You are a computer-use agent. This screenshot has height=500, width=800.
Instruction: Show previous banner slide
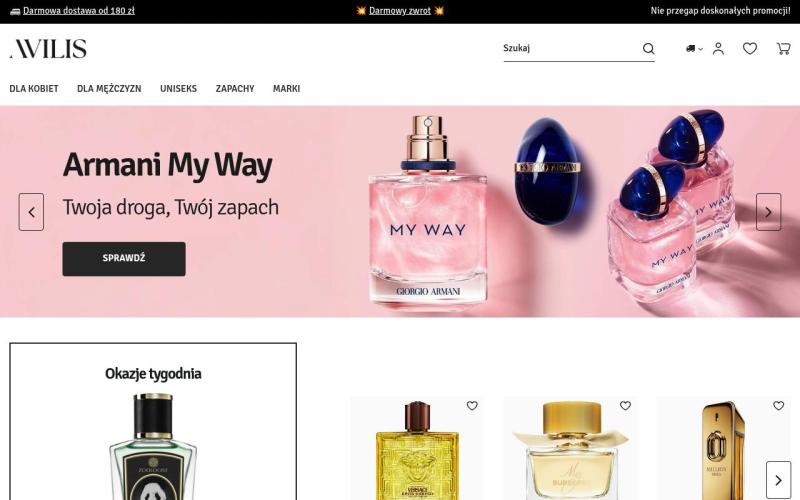[31, 212]
